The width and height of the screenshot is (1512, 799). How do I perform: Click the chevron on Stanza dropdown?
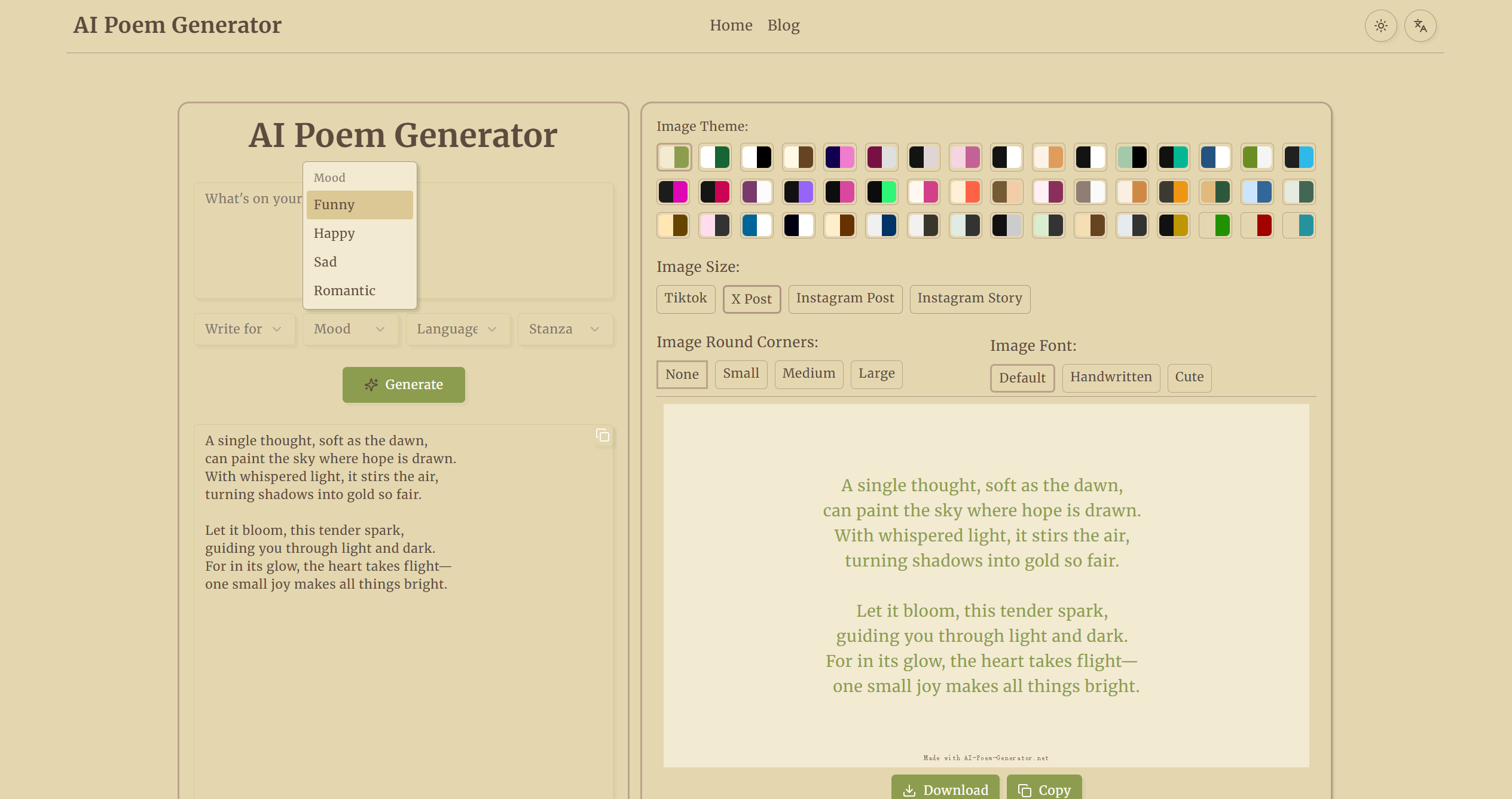click(594, 329)
